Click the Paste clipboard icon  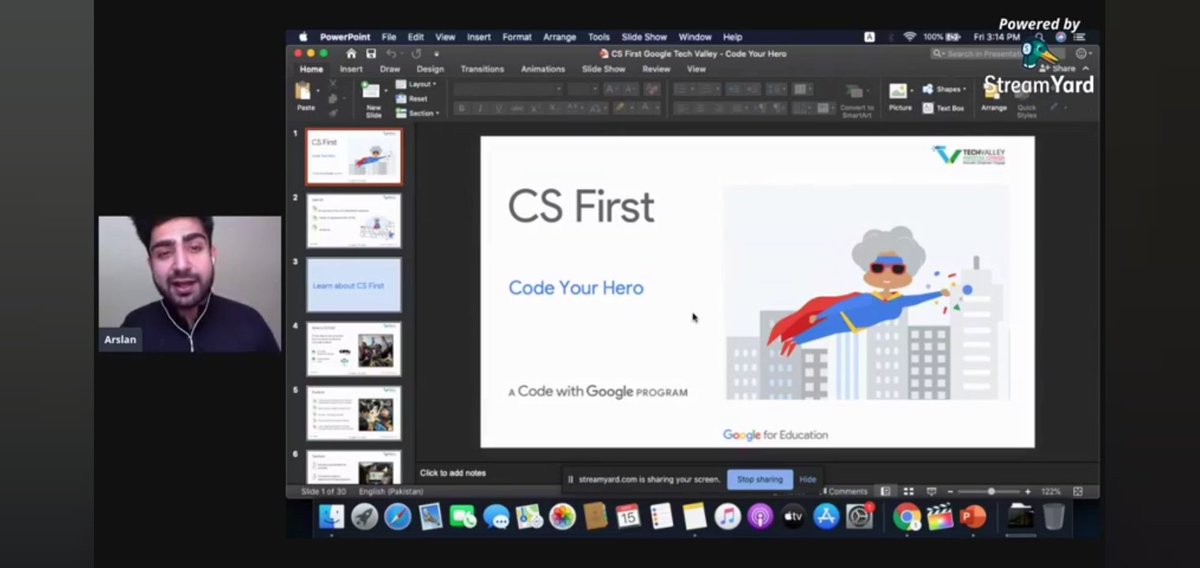click(304, 92)
